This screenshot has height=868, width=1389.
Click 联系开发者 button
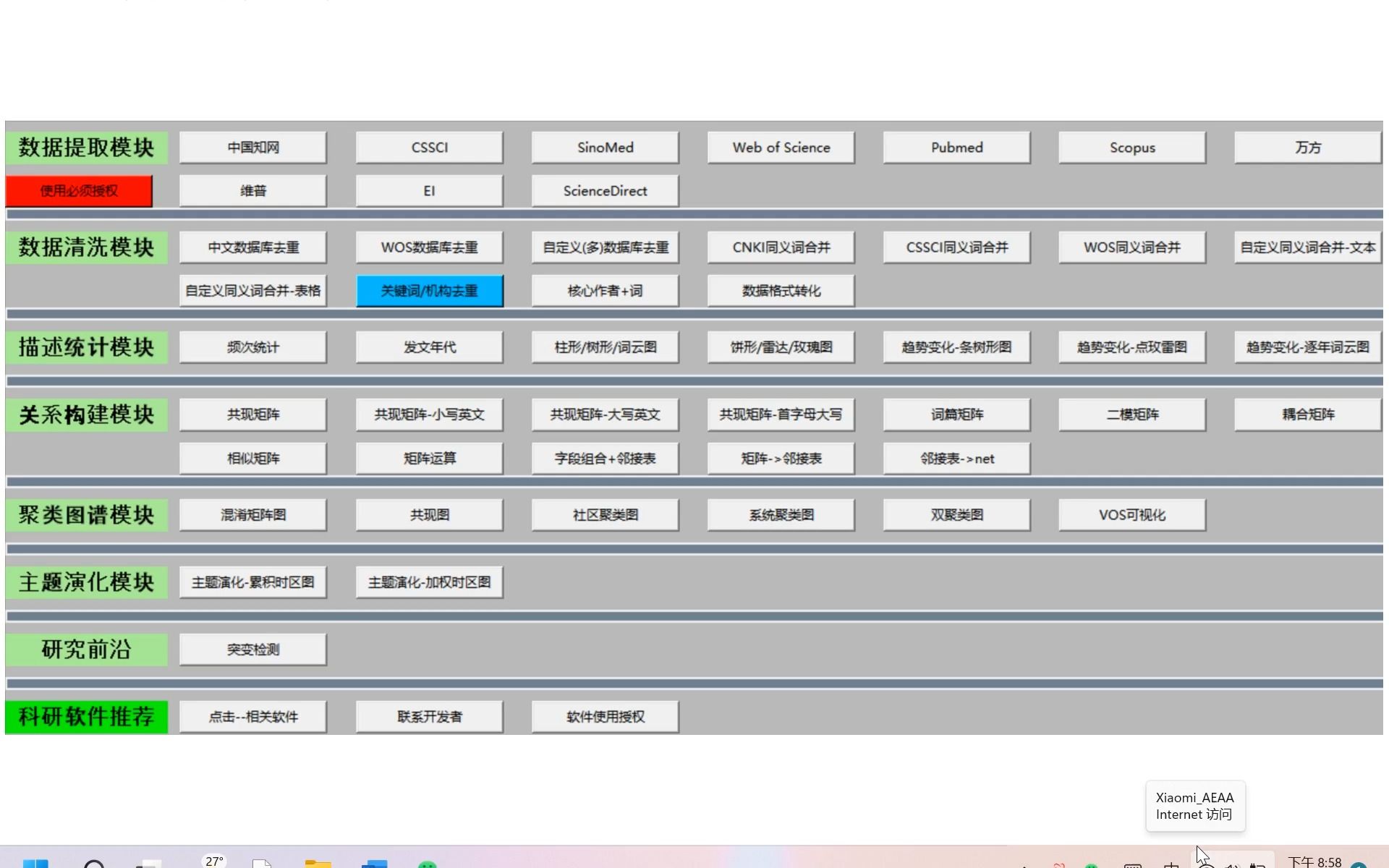[x=430, y=717]
